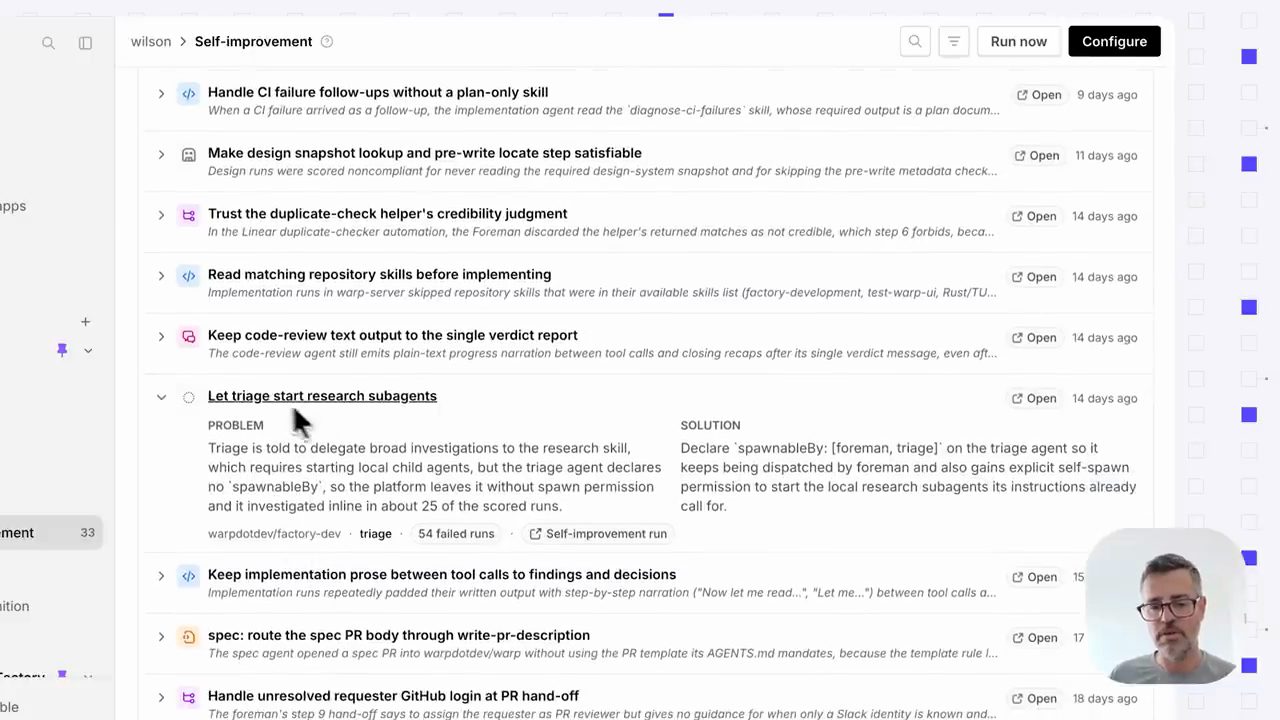Screen dimensions: 1280x720
Task: Click the plus icon in the sidebar
Action: [85, 321]
